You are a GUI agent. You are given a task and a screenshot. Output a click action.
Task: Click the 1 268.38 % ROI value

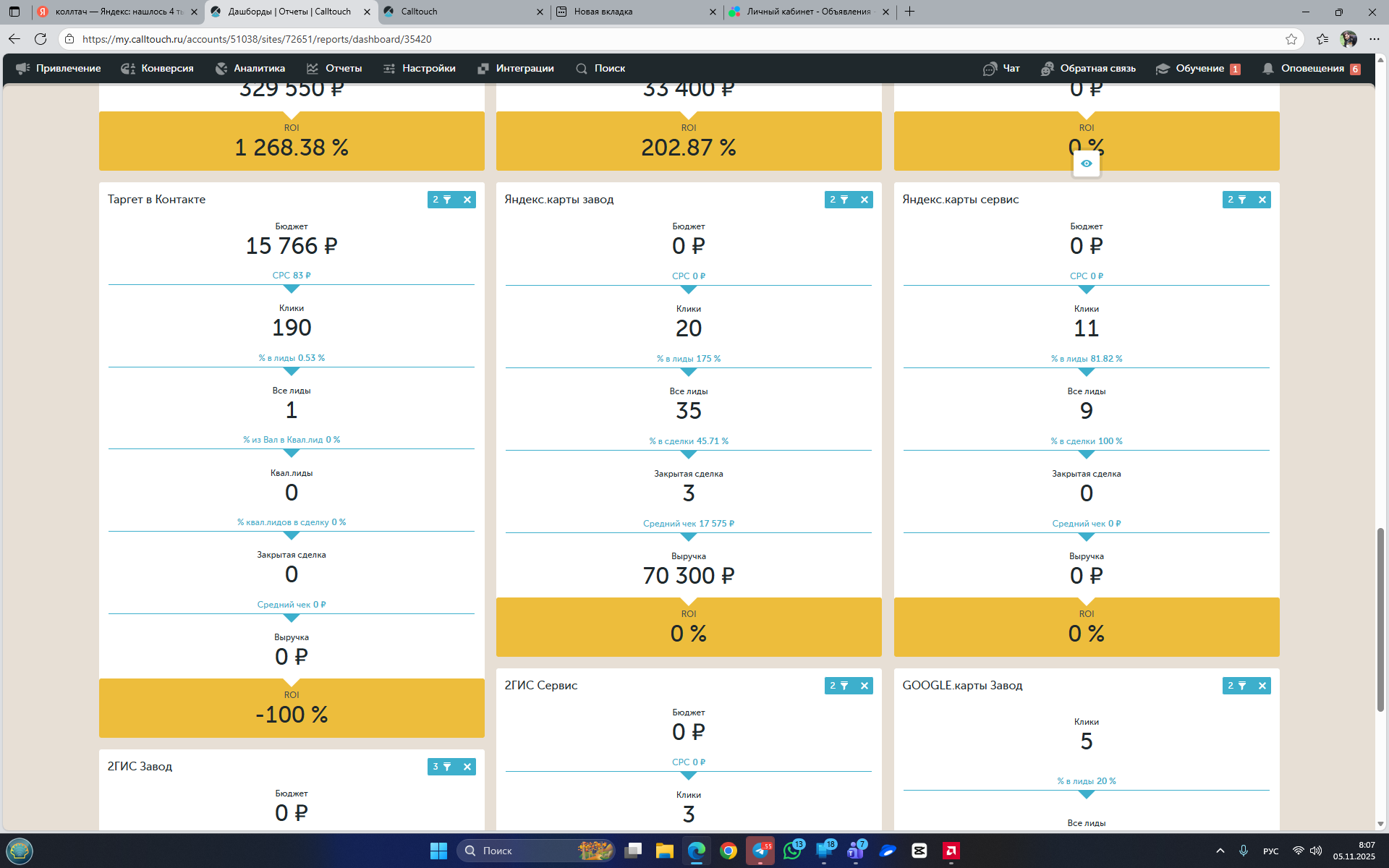tap(292, 148)
